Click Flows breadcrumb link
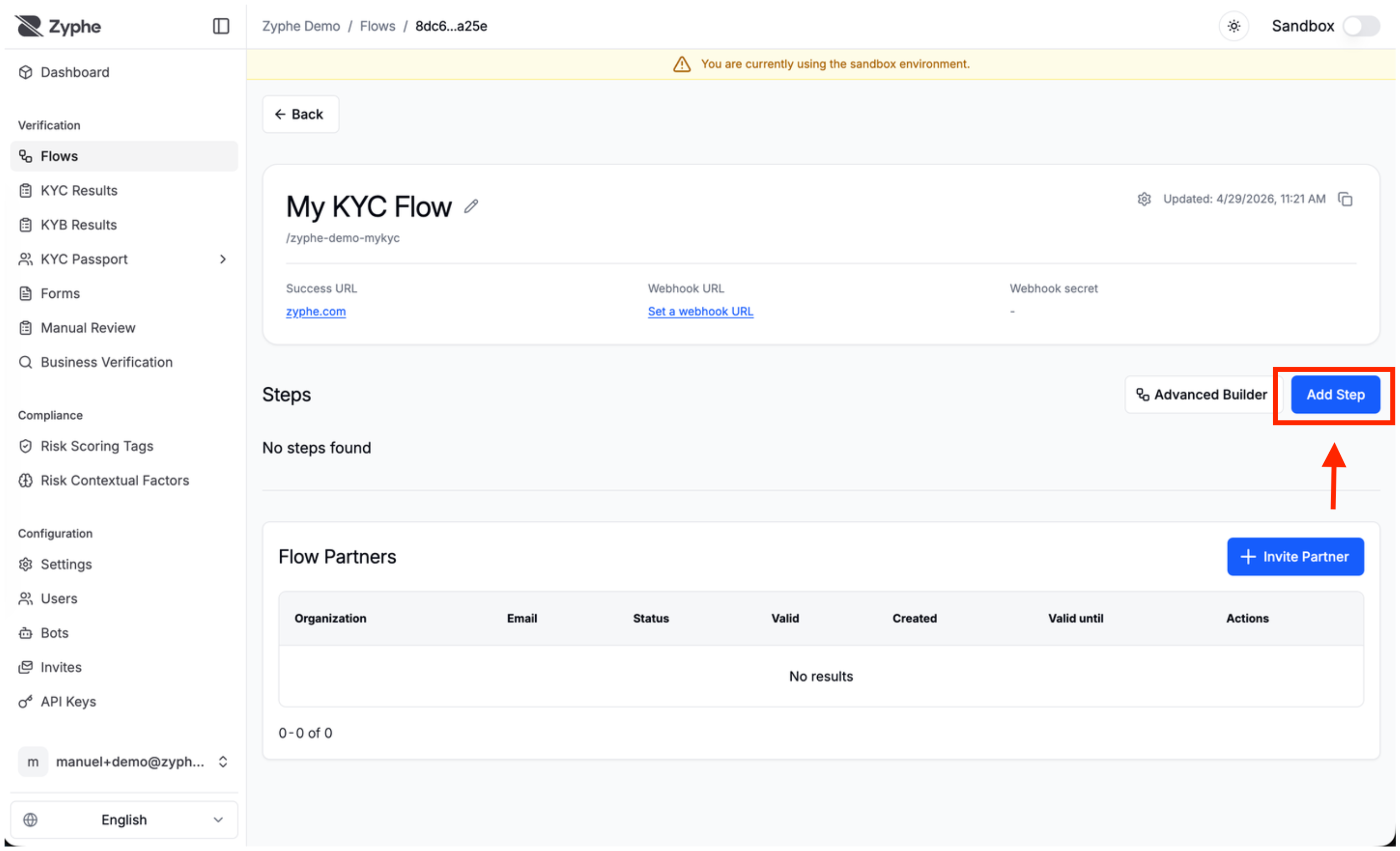Viewport: 1400px width, 851px height. coord(377,26)
